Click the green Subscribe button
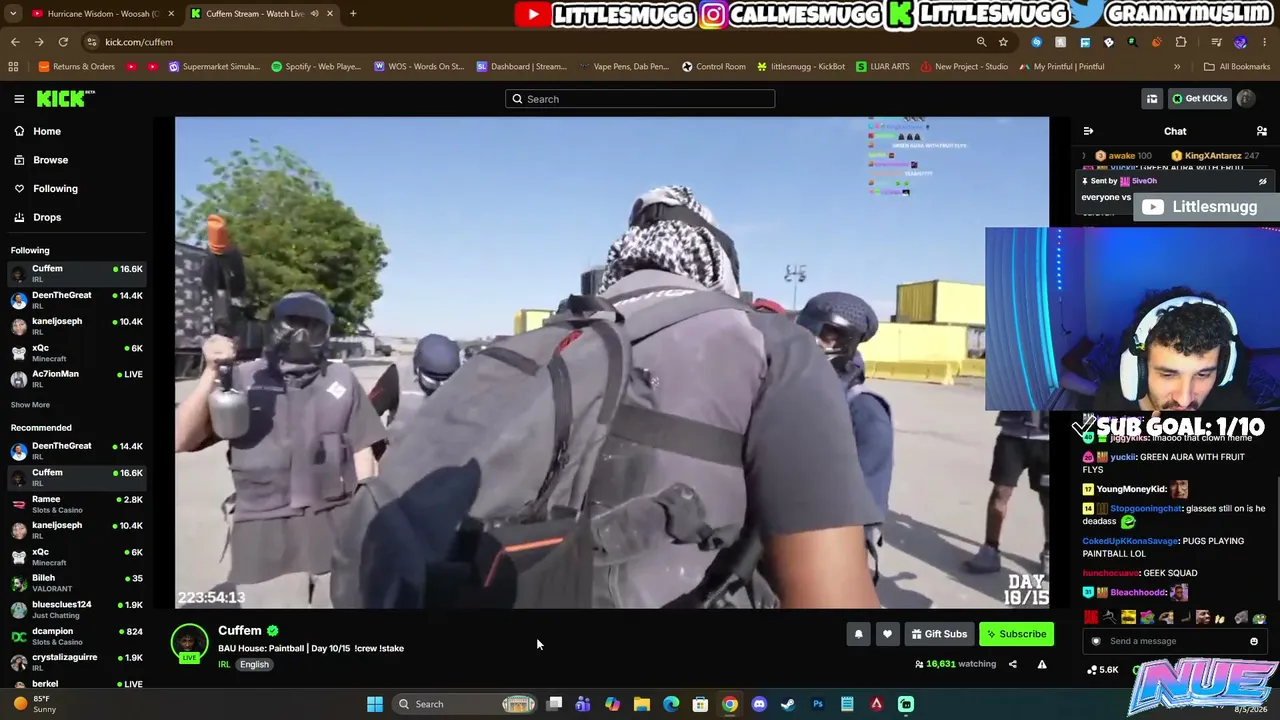 pos(1016,634)
